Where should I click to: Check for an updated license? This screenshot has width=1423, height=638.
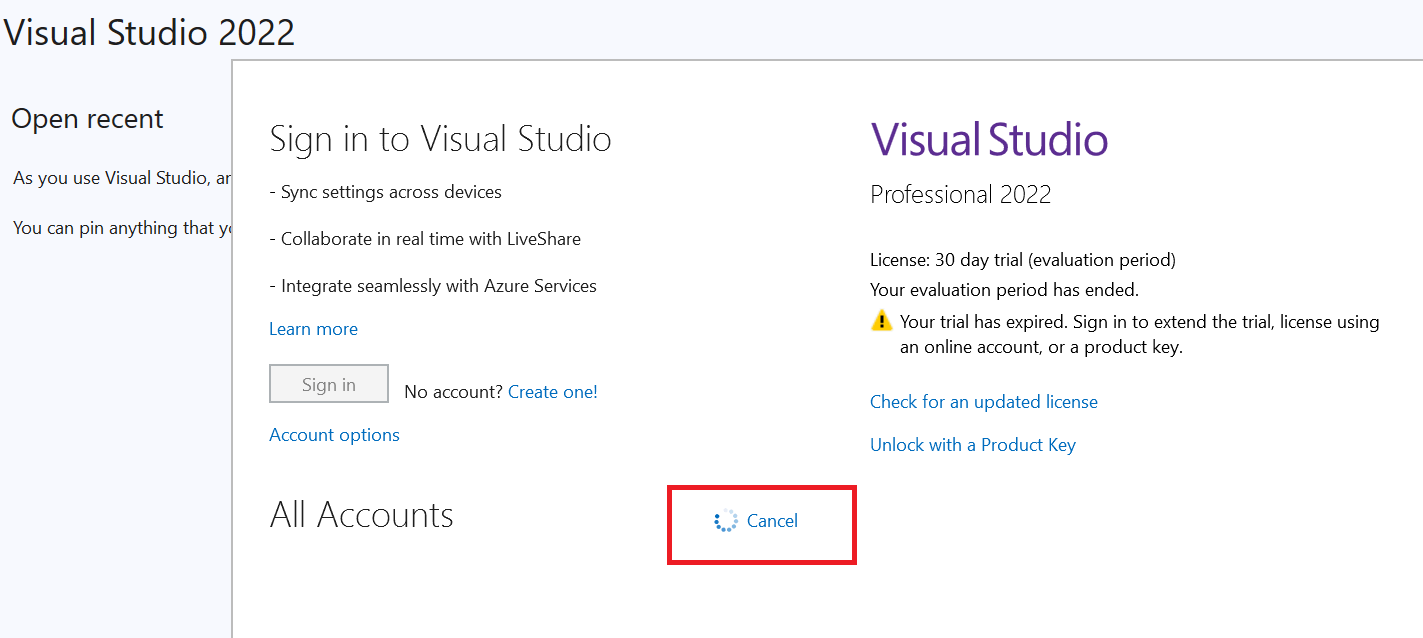pos(984,402)
